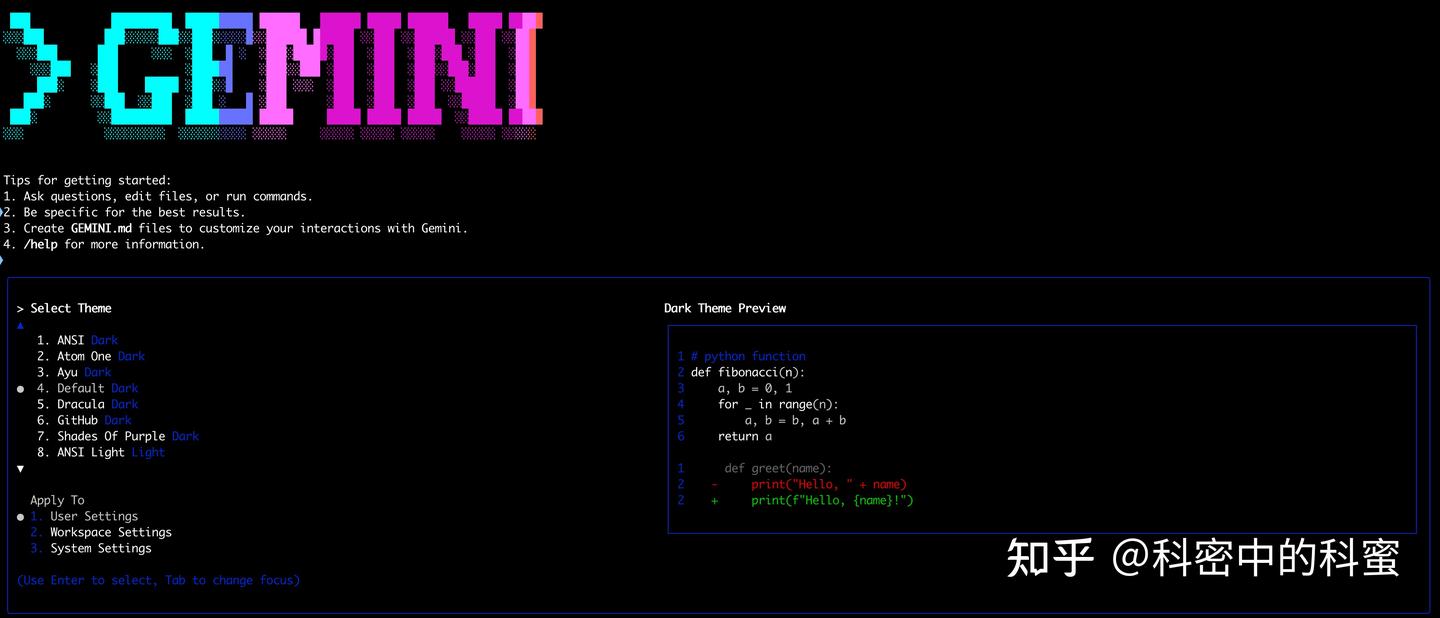Choose the Ayu Dark theme

point(85,371)
